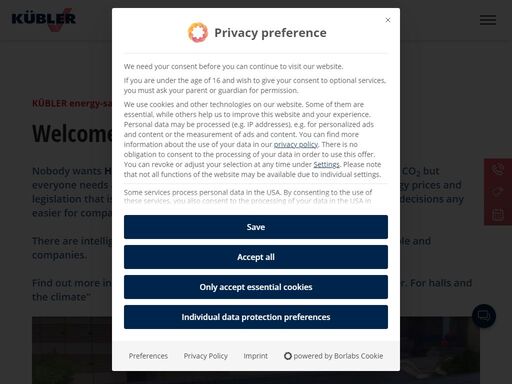Open the hamburger navigation menu

point(488,20)
